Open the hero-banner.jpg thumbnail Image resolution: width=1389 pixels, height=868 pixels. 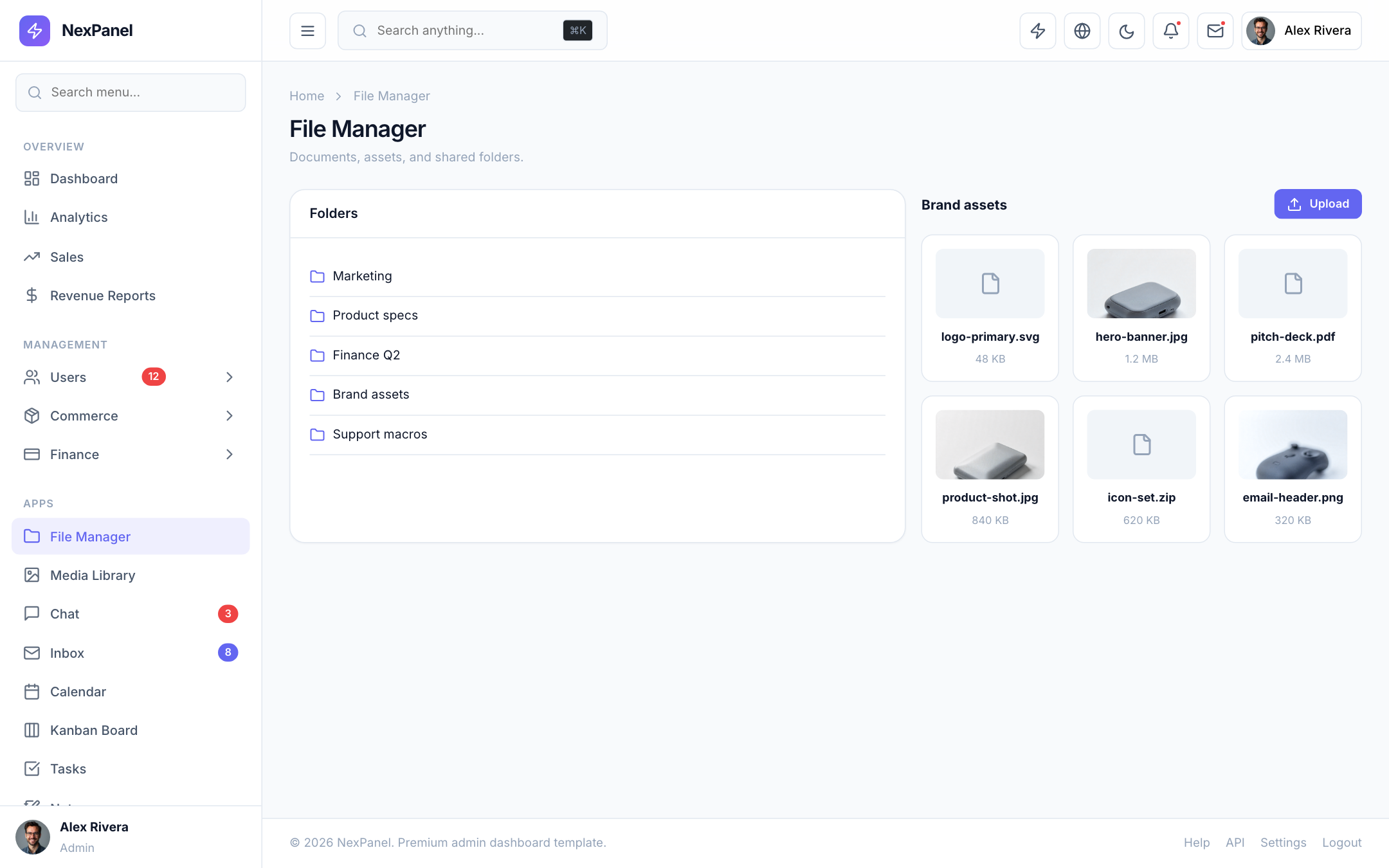click(x=1141, y=284)
